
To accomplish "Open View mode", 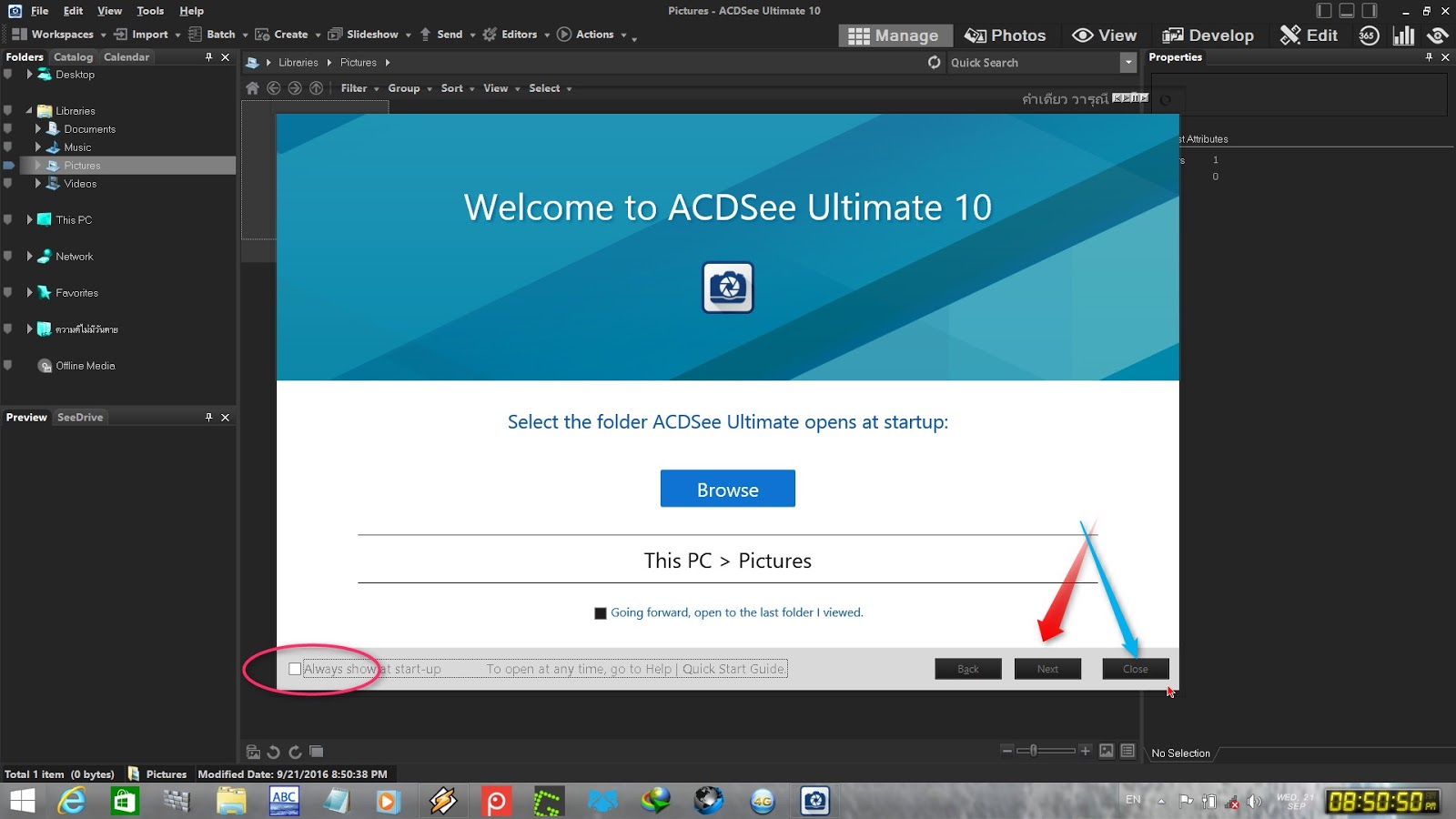I will 1105,35.
